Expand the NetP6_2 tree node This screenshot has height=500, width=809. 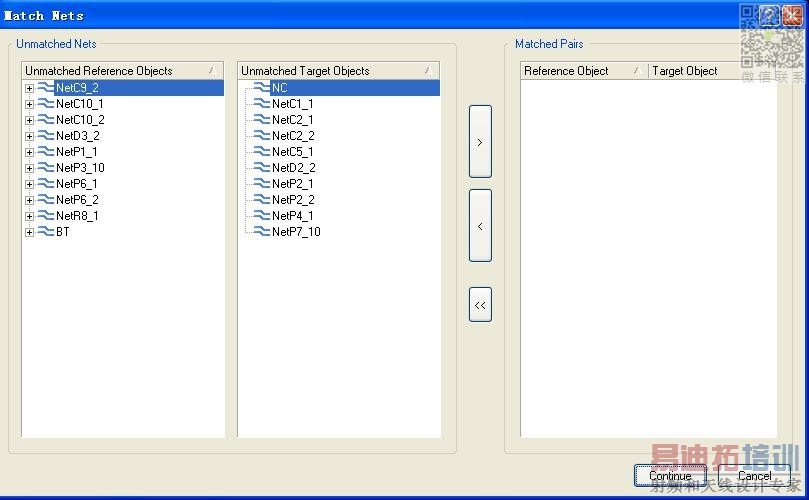click(29, 200)
